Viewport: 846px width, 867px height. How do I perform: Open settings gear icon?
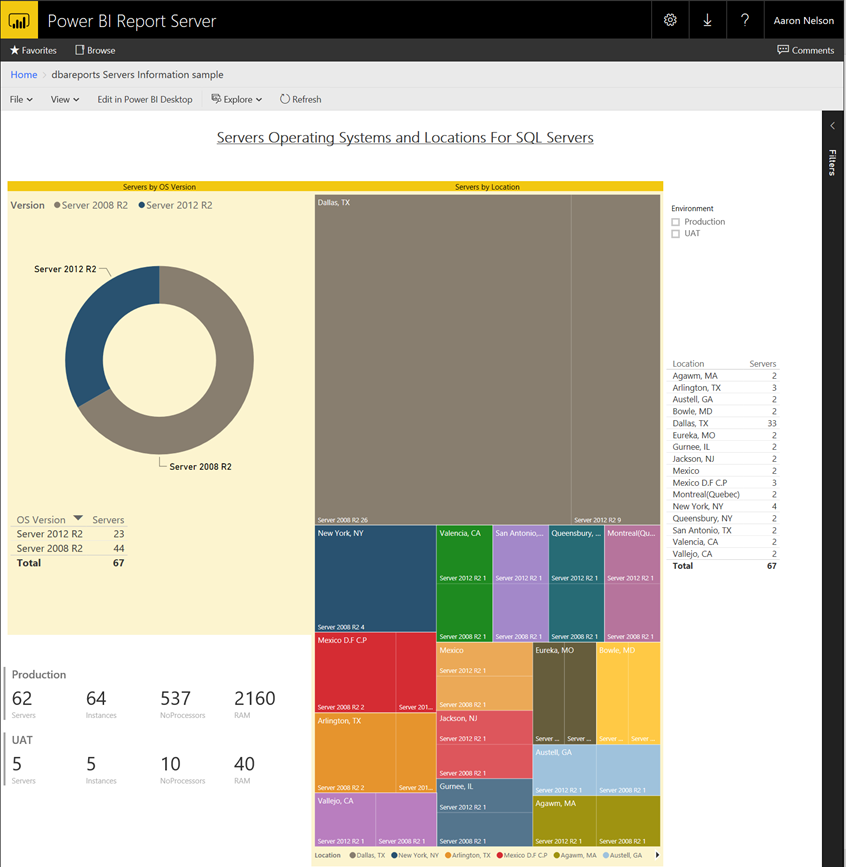coord(670,20)
